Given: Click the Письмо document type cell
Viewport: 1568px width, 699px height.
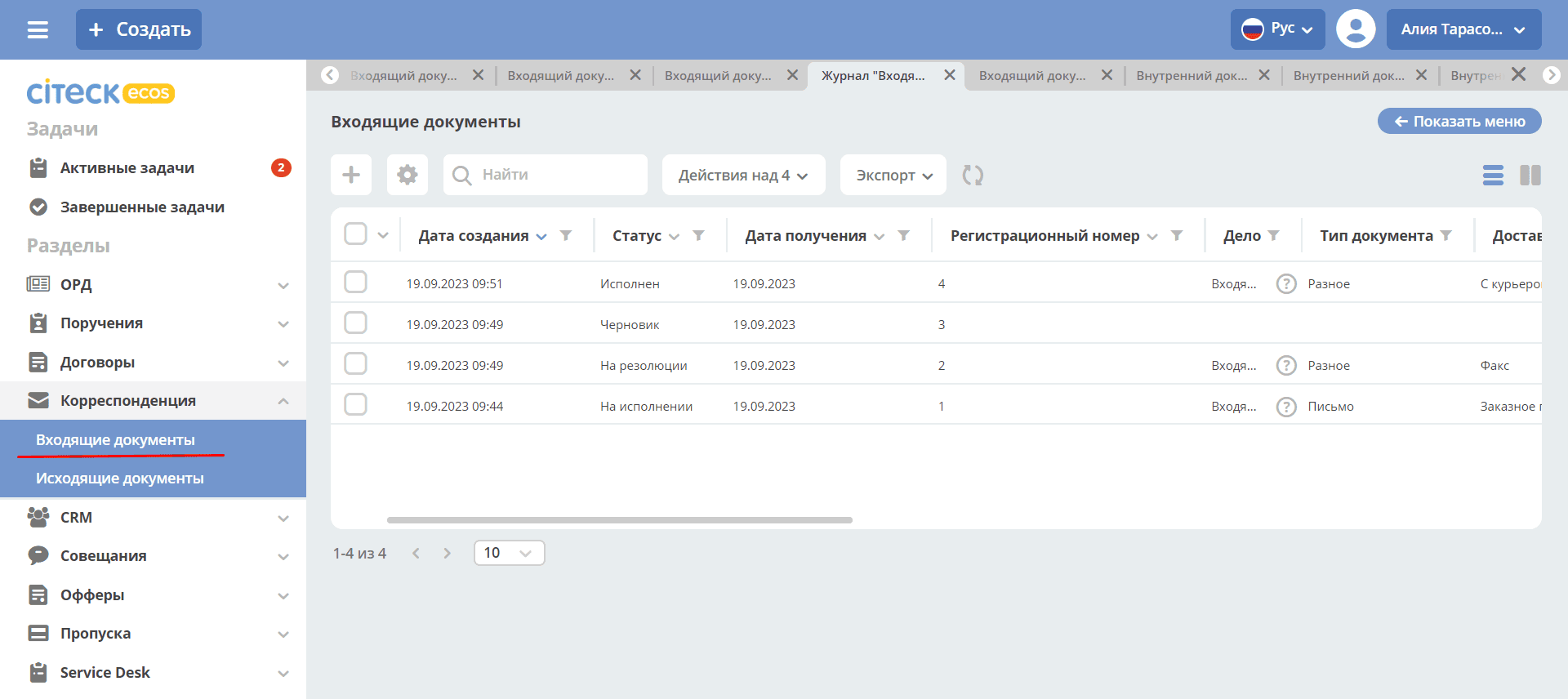Looking at the screenshot, I should tap(1330, 406).
